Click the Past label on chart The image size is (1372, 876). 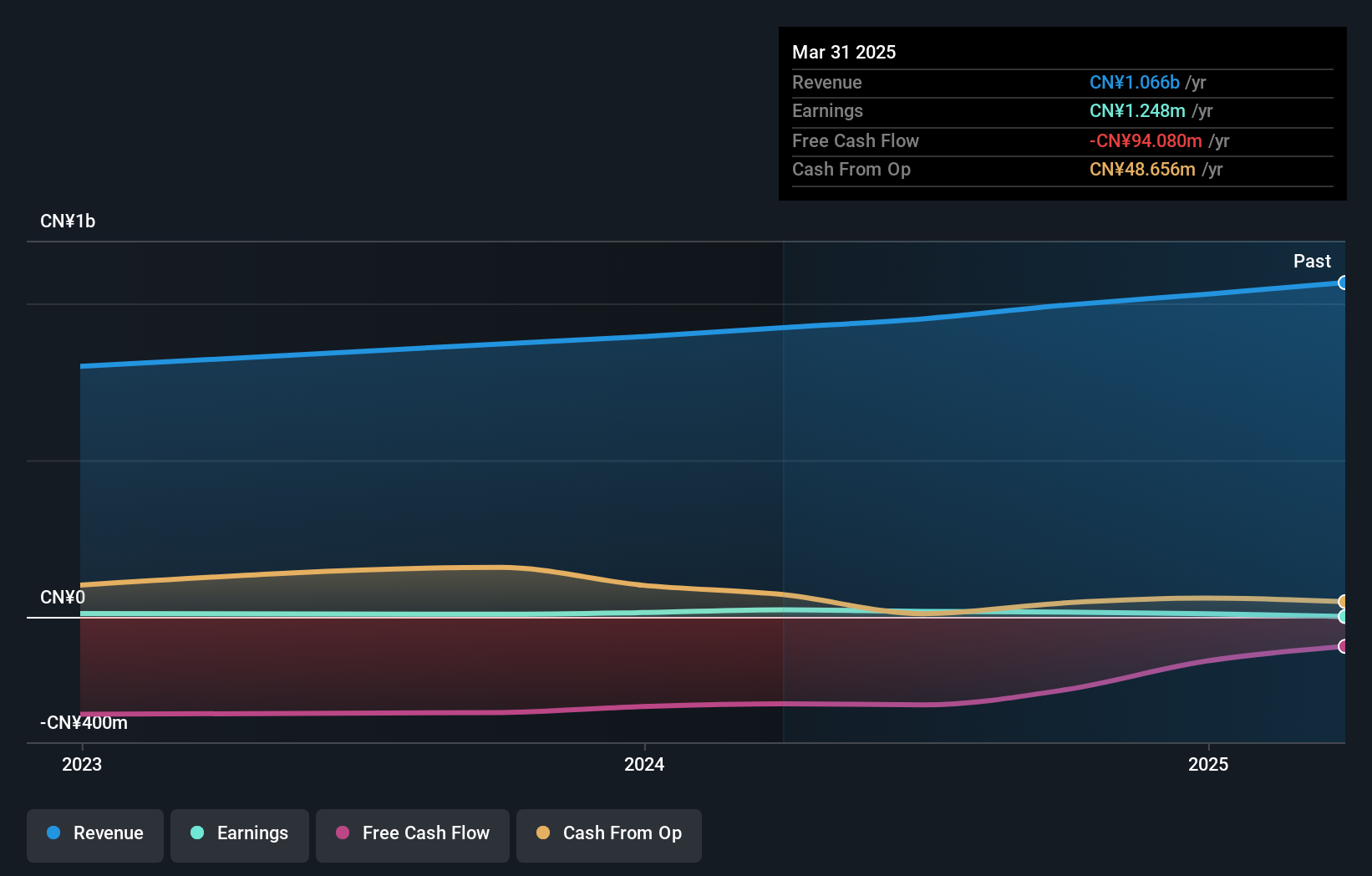pyautogui.click(x=1312, y=262)
